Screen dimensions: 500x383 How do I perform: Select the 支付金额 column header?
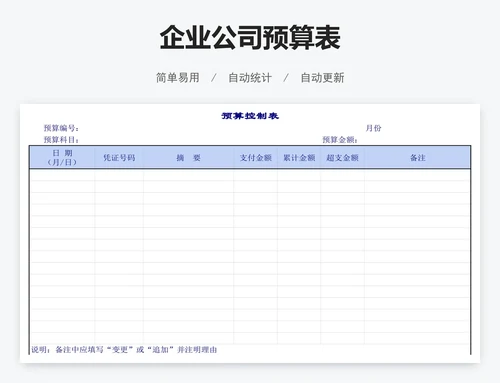tap(256, 158)
